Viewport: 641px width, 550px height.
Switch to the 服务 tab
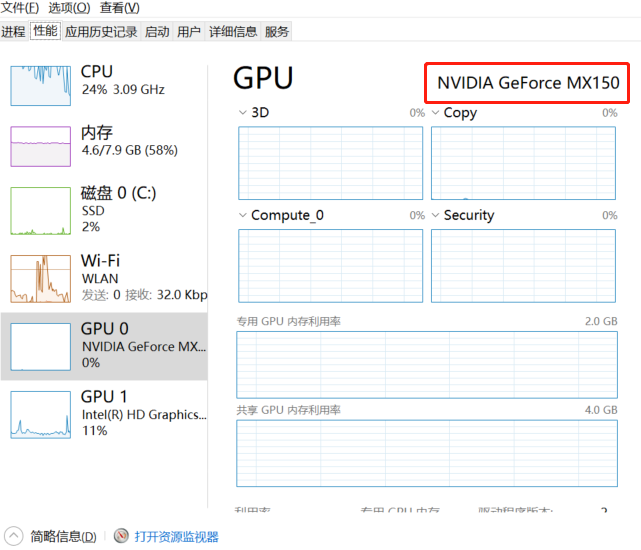[277, 31]
